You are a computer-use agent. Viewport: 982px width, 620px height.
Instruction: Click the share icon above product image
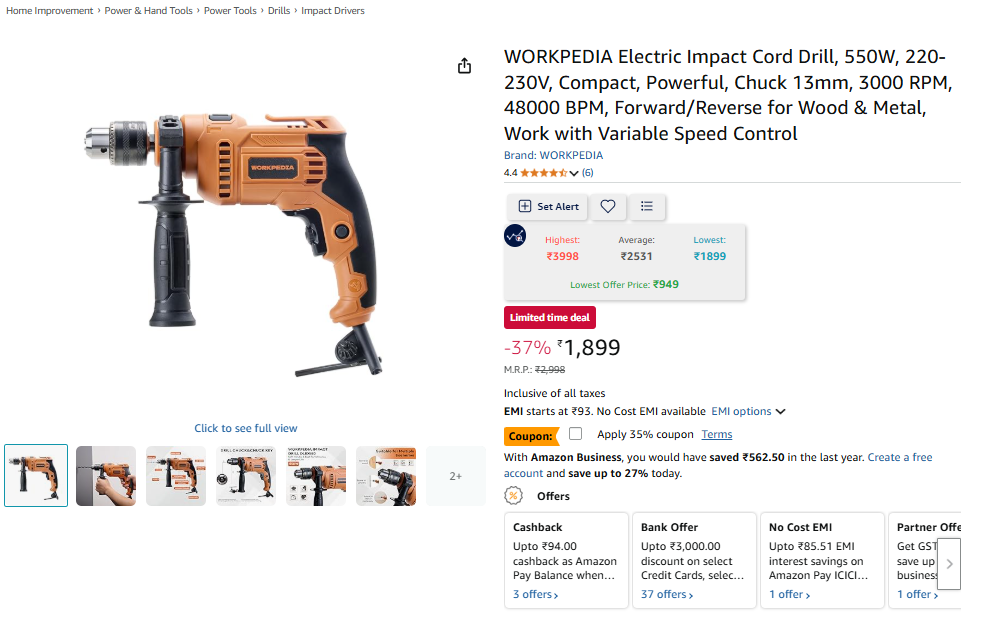coord(464,66)
